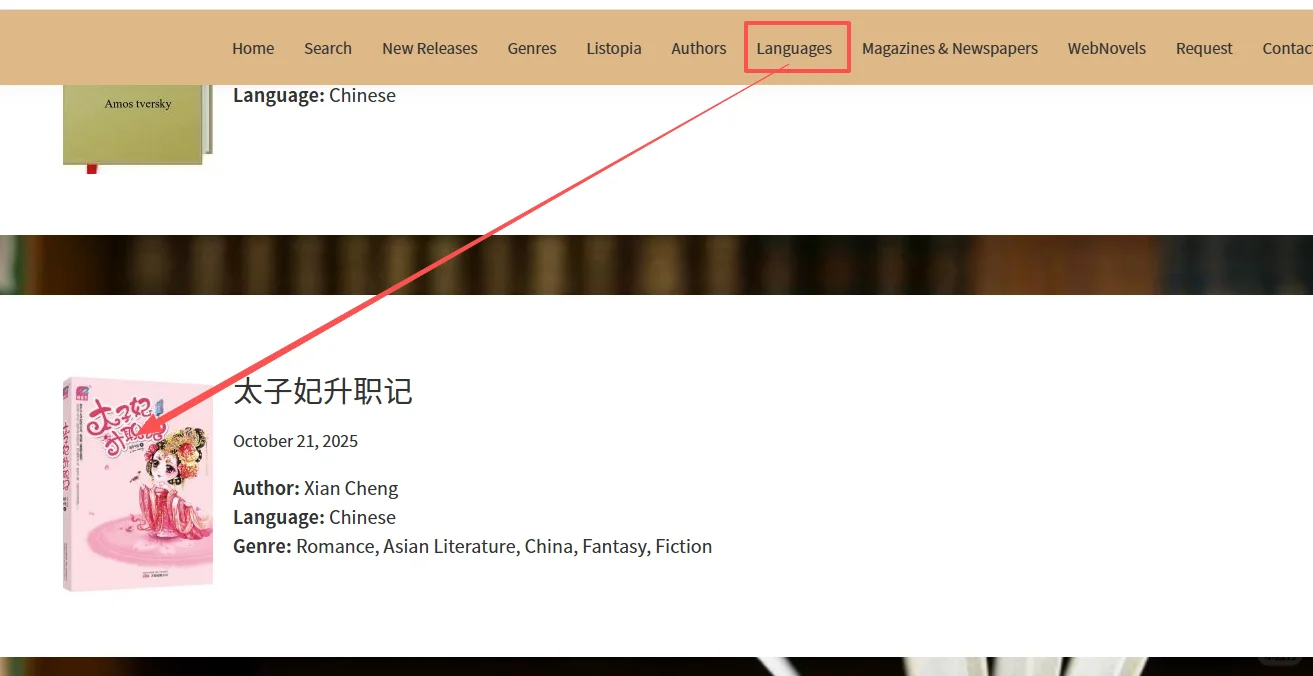Open the Romance genre link
Screen dimensions: 1313x676
pos(335,546)
